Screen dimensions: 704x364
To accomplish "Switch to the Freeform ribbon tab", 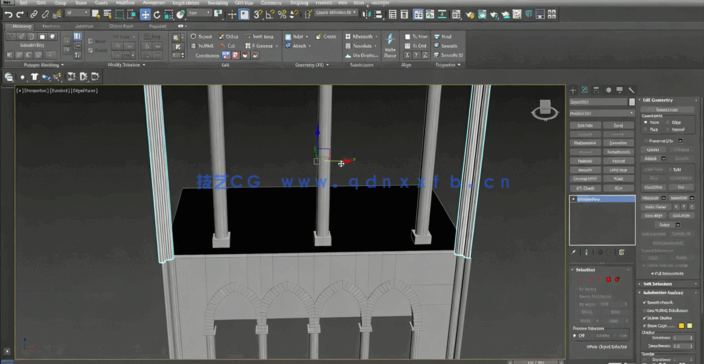I will pos(51,26).
